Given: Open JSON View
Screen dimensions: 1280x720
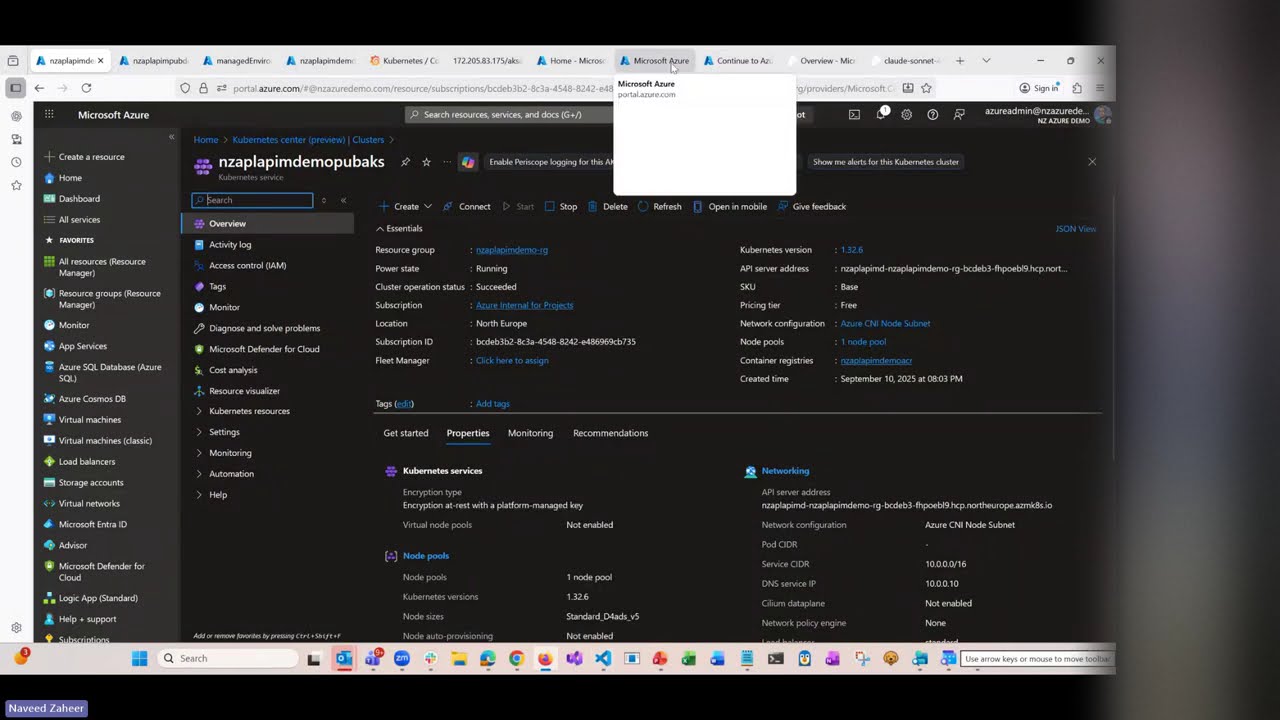Looking at the screenshot, I should tap(1076, 229).
